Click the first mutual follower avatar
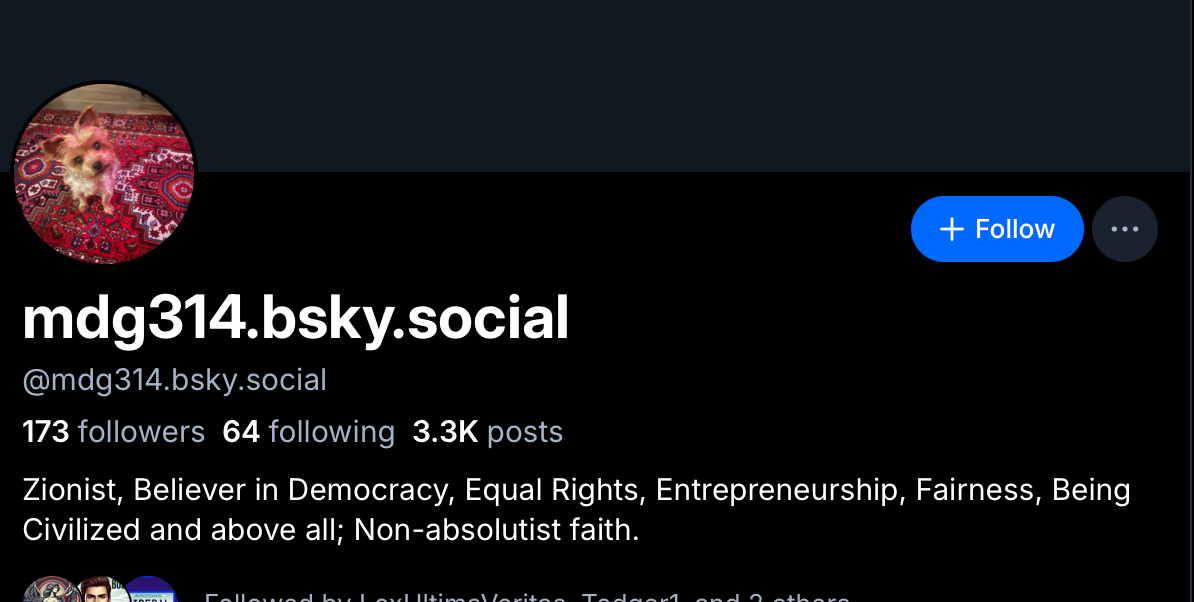This screenshot has height=602, width=1194. pos(48,593)
